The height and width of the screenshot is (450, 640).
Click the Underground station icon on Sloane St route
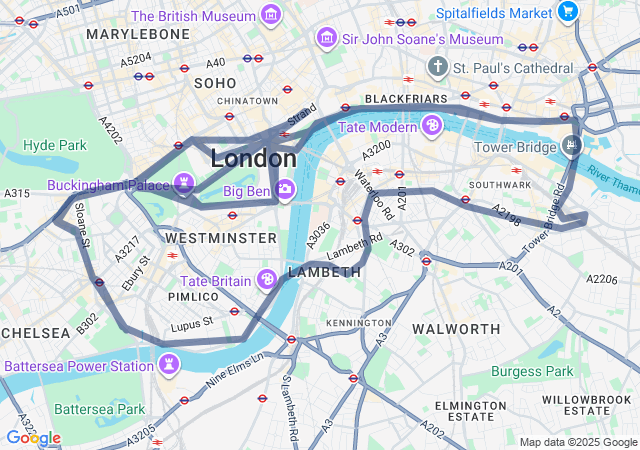pyautogui.click(x=99, y=282)
